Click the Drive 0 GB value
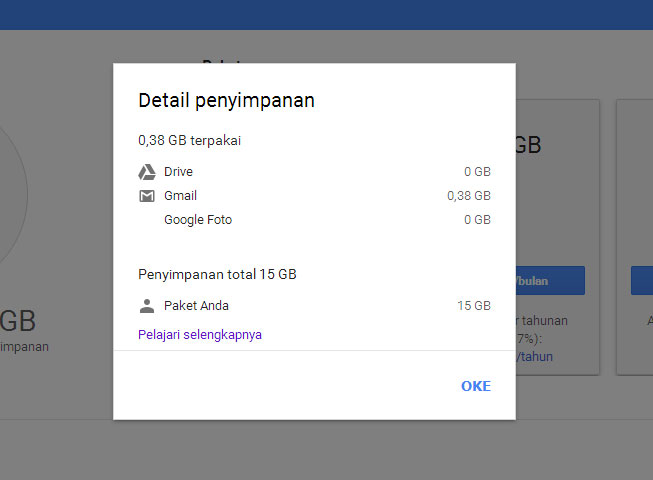This screenshot has height=480, width=653. [x=478, y=172]
